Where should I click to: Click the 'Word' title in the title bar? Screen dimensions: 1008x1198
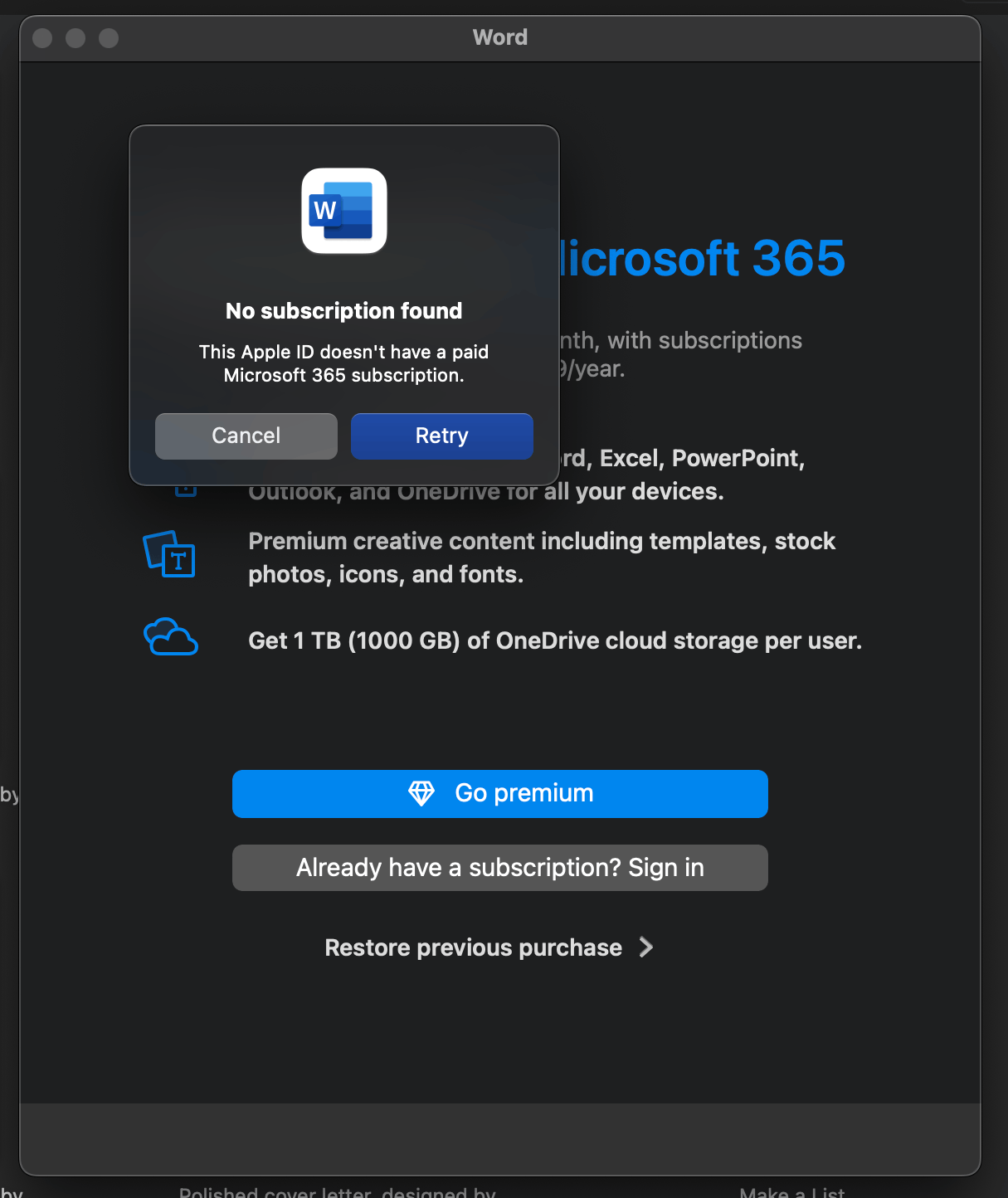[x=500, y=37]
